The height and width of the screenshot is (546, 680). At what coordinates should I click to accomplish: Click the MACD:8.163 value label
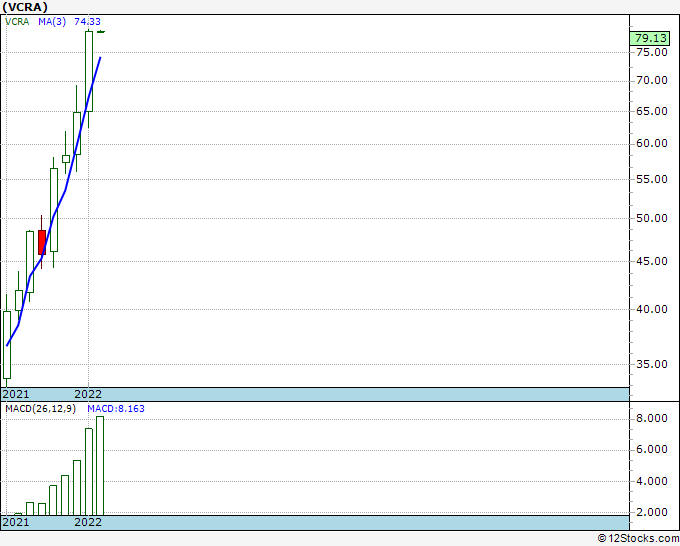click(108, 410)
